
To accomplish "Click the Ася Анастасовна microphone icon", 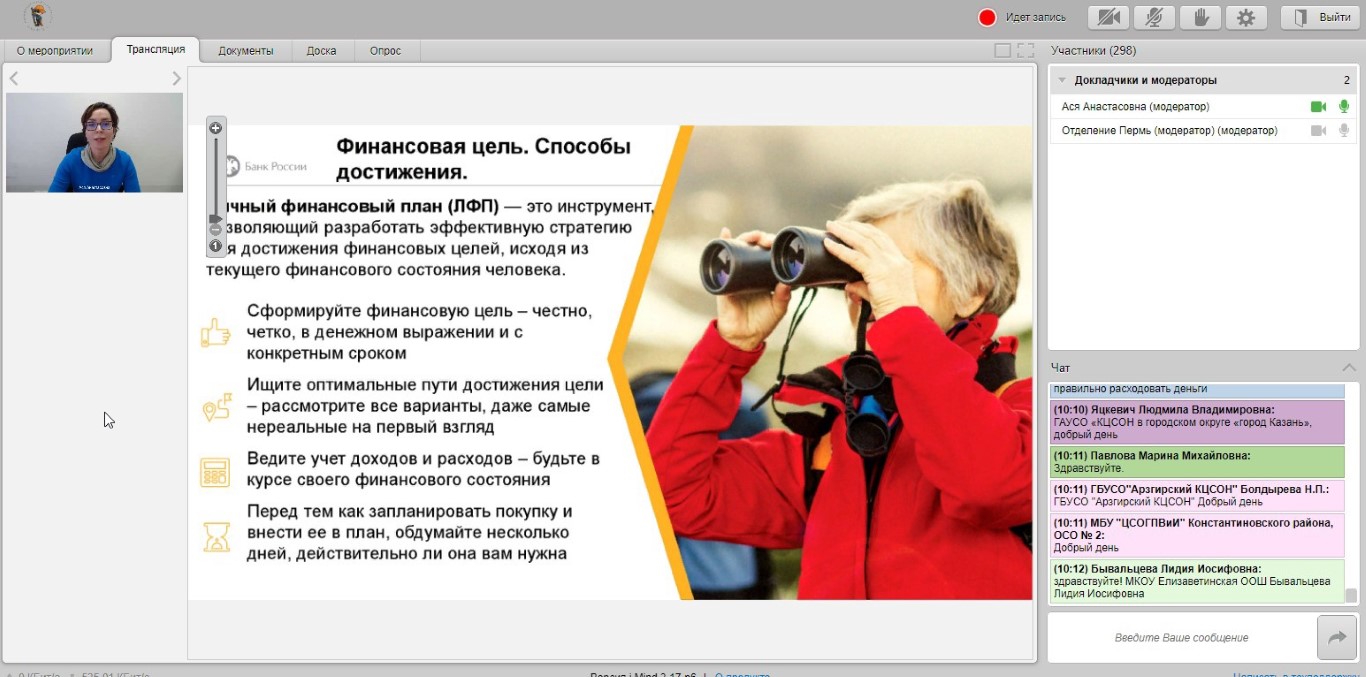I will (x=1344, y=106).
